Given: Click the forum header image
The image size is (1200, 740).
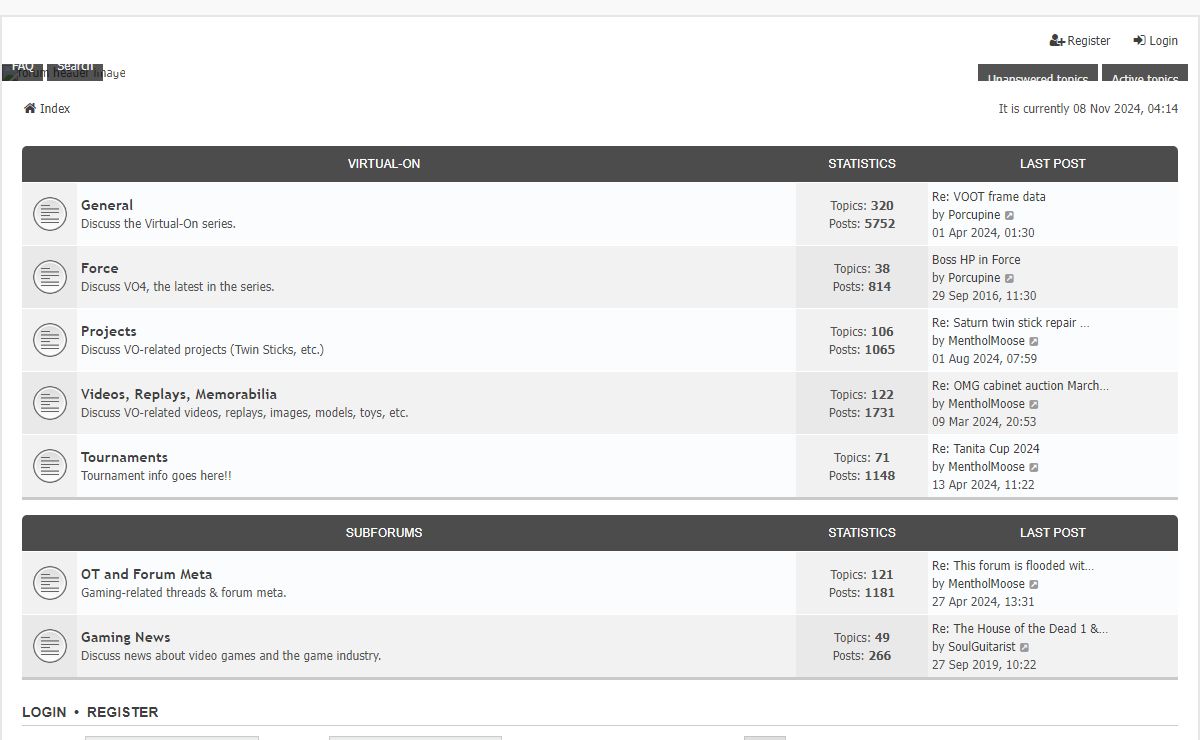Looking at the screenshot, I should point(64,73).
